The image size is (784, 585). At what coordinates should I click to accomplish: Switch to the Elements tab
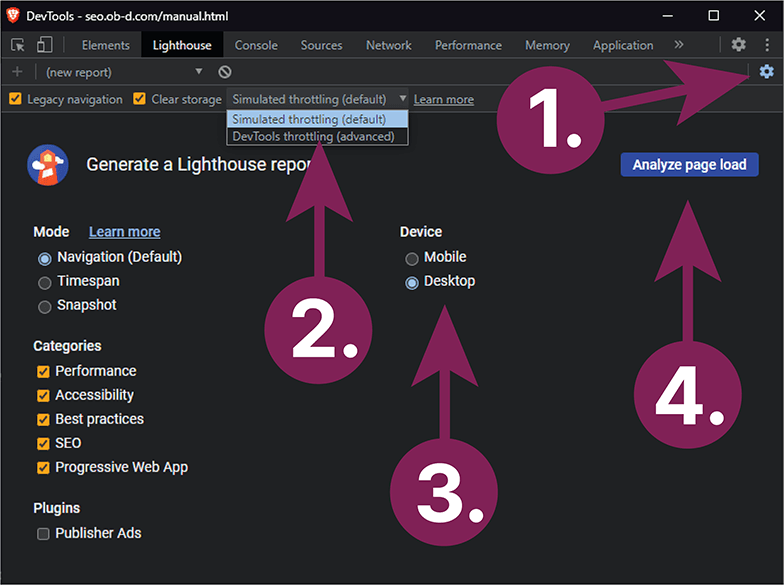point(106,45)
